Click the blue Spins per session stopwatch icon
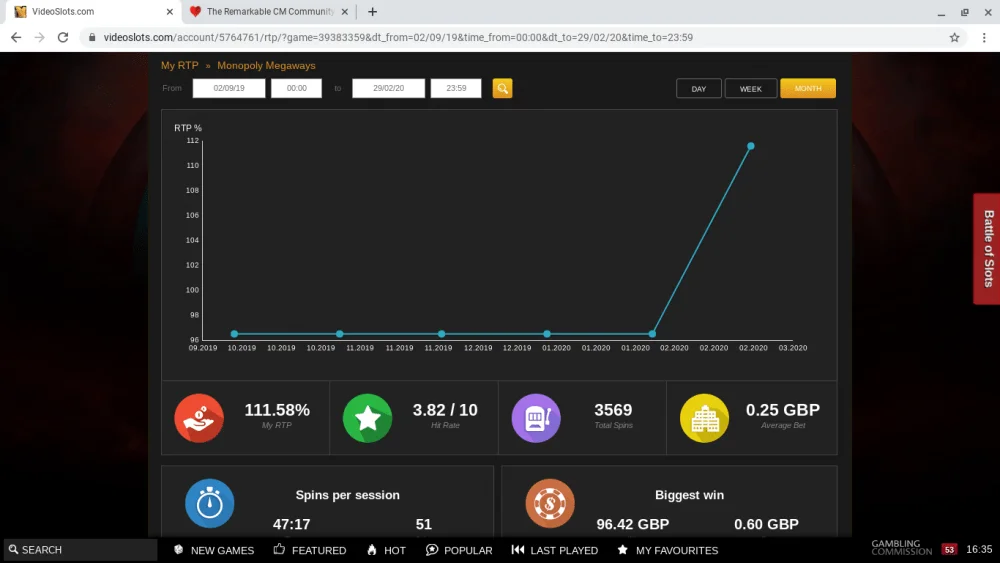Image resolution: width=1000 pixels, height=563 pixels. pyautogui.click(x=210, y=503)
